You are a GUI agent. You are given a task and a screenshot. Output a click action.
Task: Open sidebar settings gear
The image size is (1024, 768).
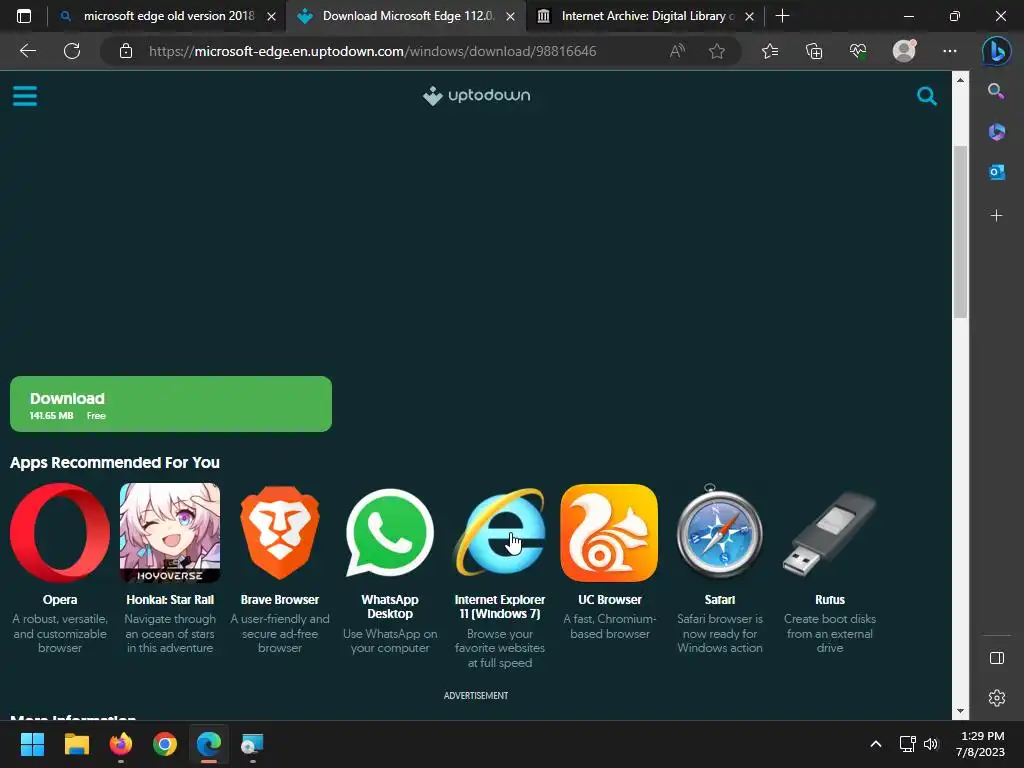click(x=997, y=698)
